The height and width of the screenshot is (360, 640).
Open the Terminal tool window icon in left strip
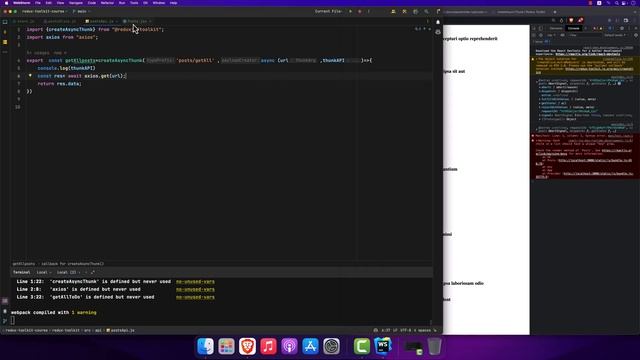pos(5,301)
